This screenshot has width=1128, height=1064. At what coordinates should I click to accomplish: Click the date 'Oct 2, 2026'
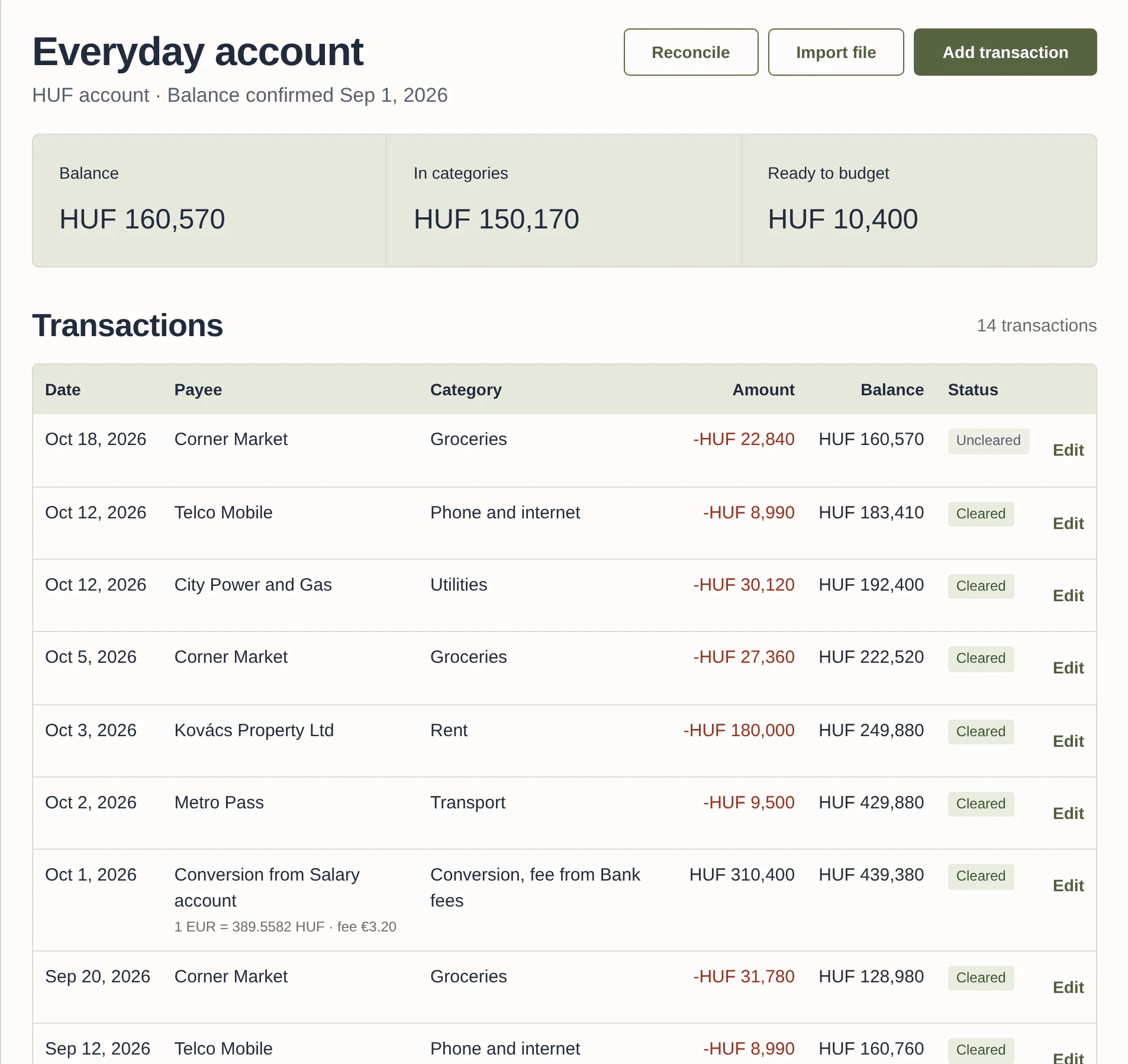tap(91, 802)
